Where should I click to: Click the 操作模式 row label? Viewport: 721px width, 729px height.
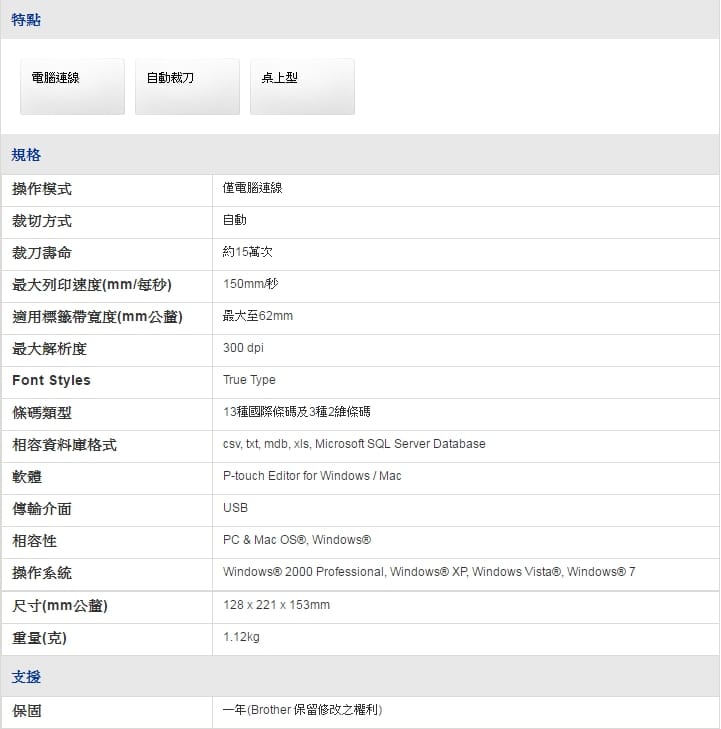coord(42,189)
